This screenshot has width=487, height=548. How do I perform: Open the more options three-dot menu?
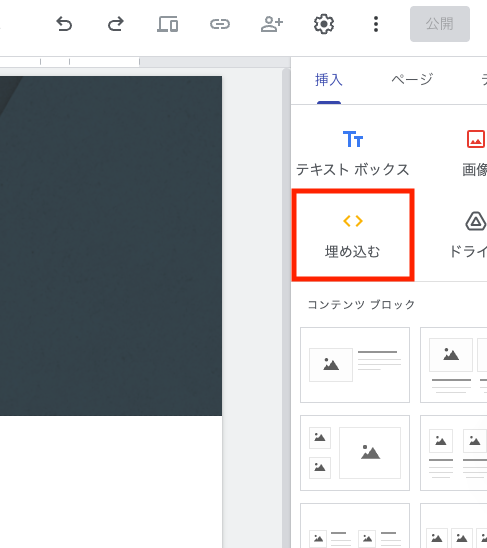click(376, 24)
